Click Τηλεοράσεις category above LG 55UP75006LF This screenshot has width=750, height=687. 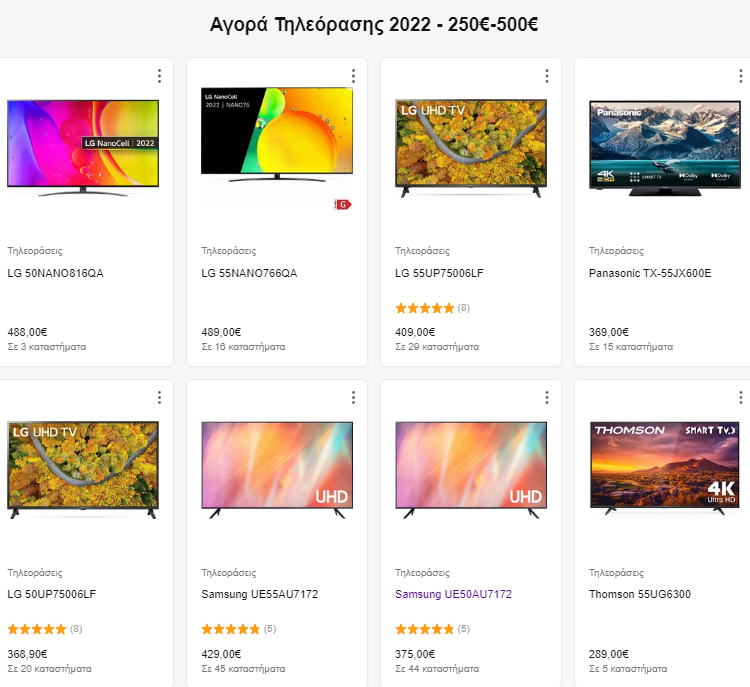click(x=422, y=251)
